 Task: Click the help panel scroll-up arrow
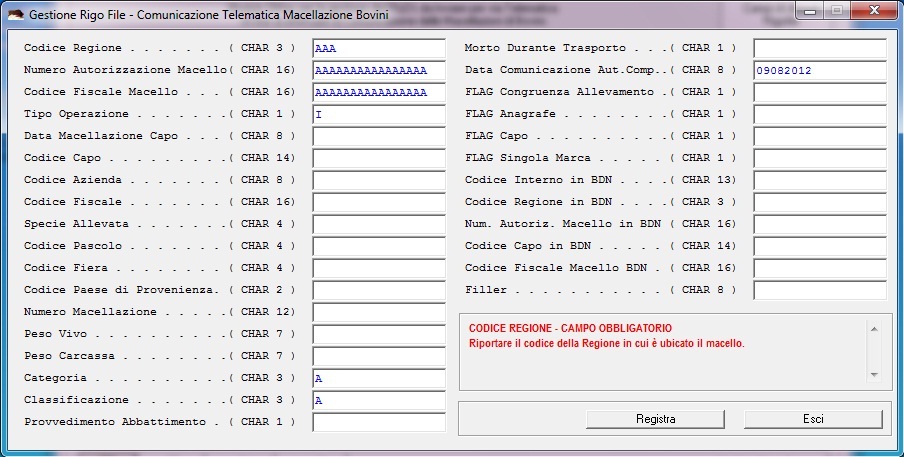point(874,329)
